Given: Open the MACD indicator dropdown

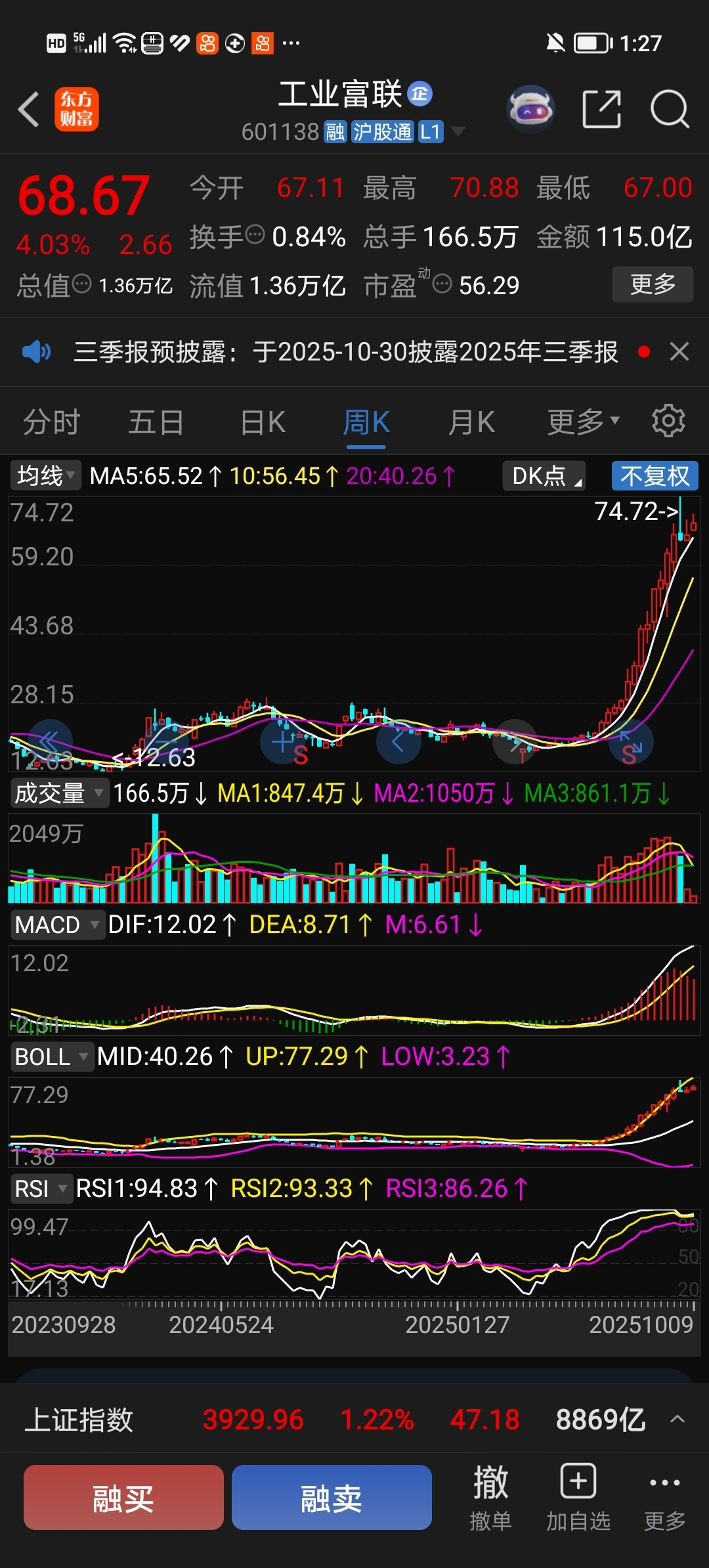Looking at the screenshot, I should pyautogui.click(x=57, y=925).
